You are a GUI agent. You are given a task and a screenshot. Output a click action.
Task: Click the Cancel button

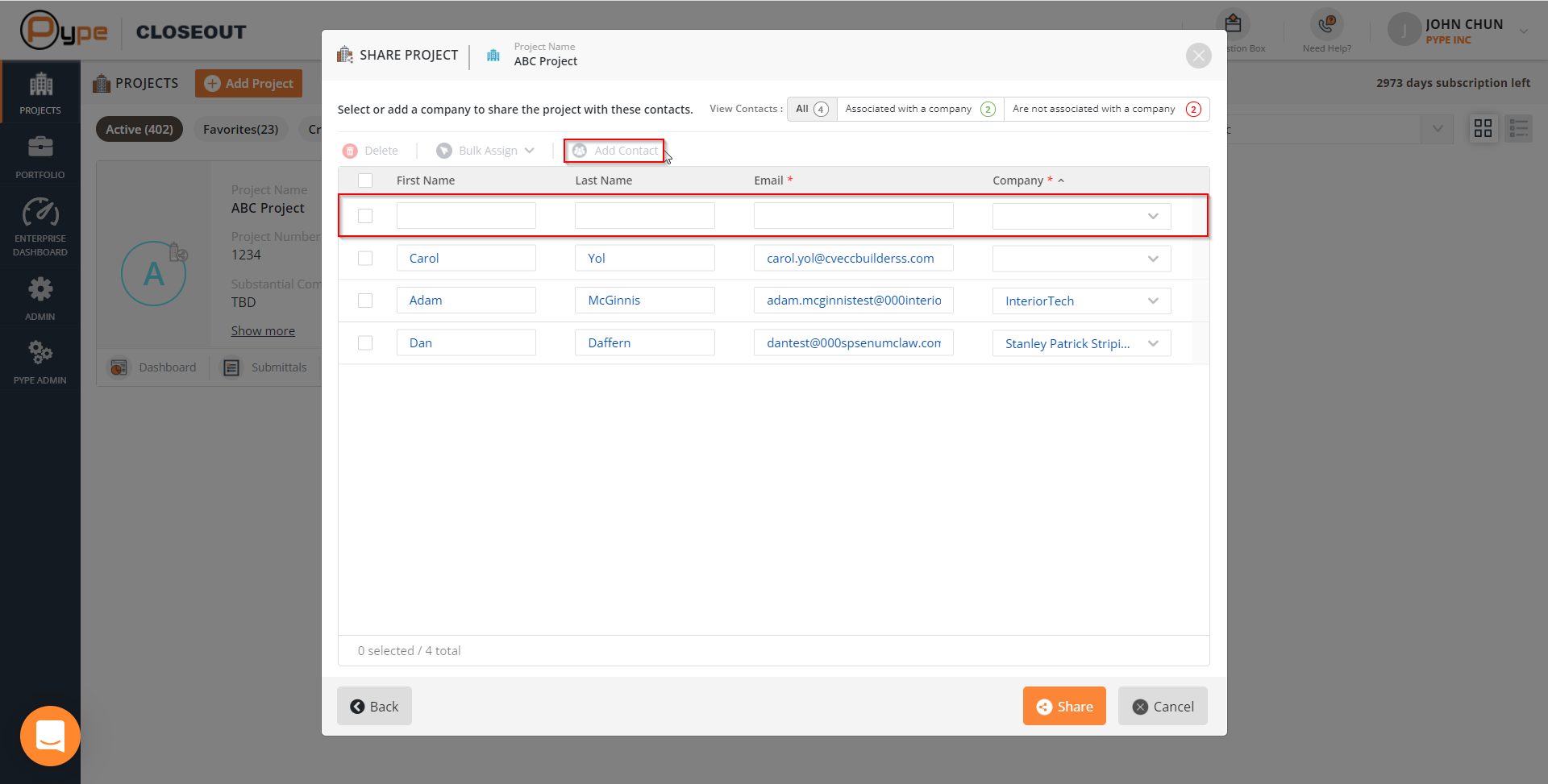coord(1163,706)
